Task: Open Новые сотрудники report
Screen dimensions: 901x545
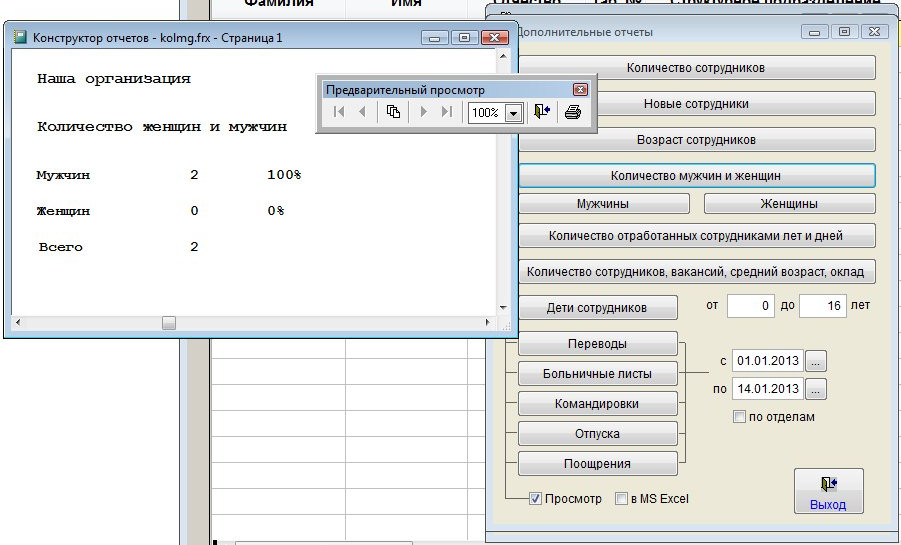Action: click(x=696, y=104)
